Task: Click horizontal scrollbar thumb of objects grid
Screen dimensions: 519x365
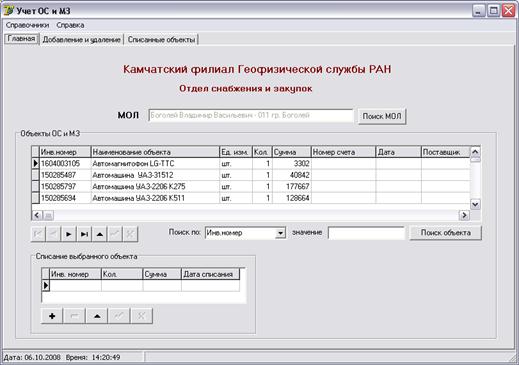Action: [48, 216]
